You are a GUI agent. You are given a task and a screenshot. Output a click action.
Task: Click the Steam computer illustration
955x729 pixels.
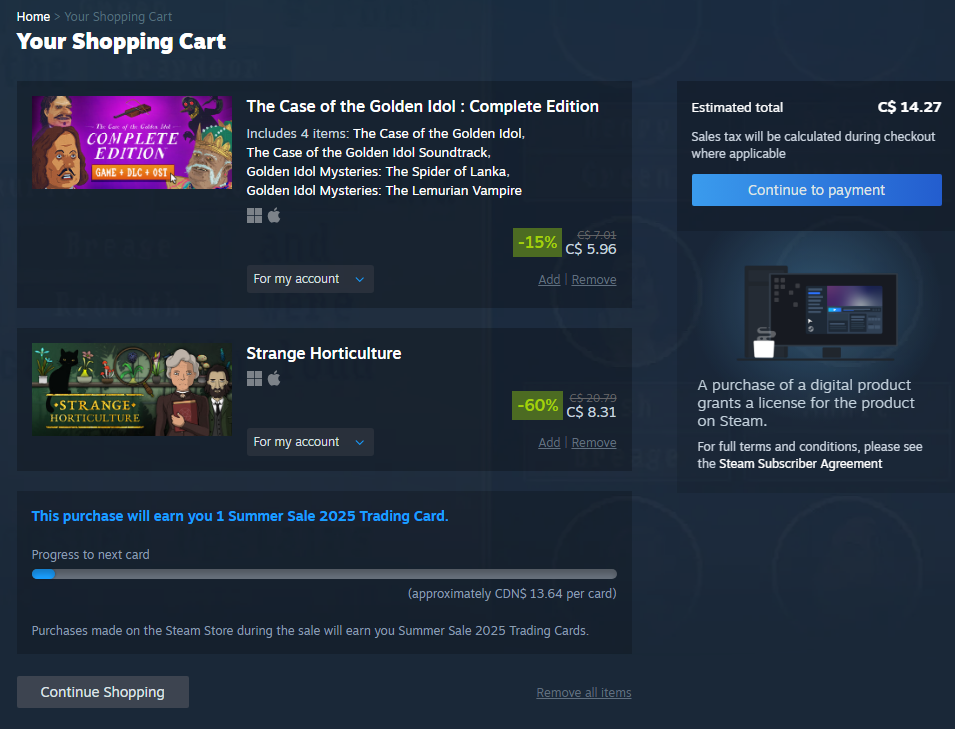(820, 312)
